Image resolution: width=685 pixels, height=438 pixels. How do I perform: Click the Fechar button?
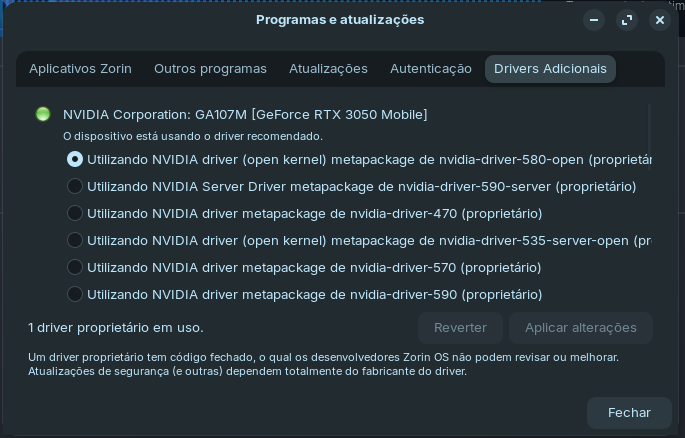pyautogui.click(x=629, y=413)
